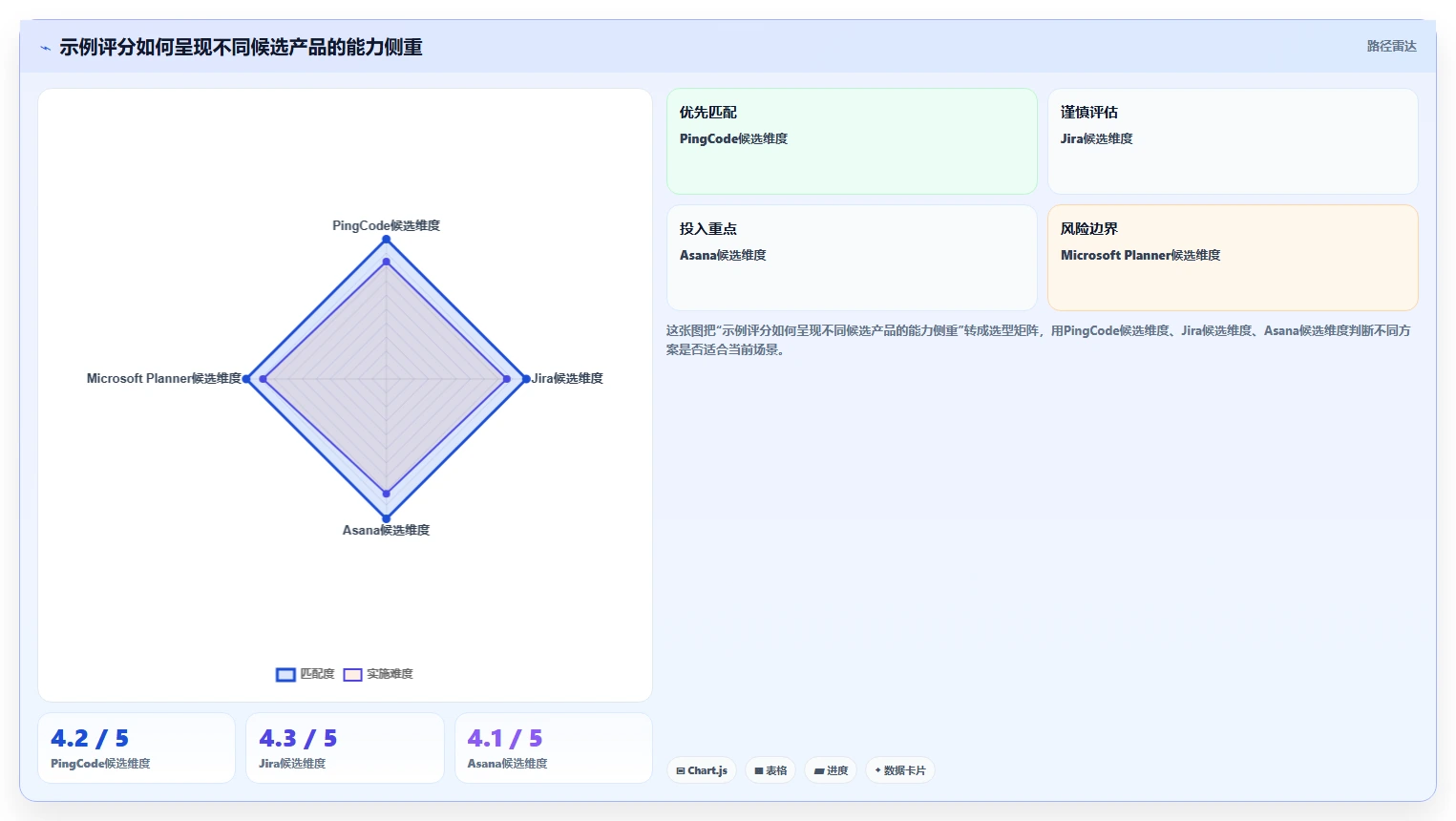Click the outer blue data point on Jira axis
The image size is (1456, 821).
pos(526,379)
